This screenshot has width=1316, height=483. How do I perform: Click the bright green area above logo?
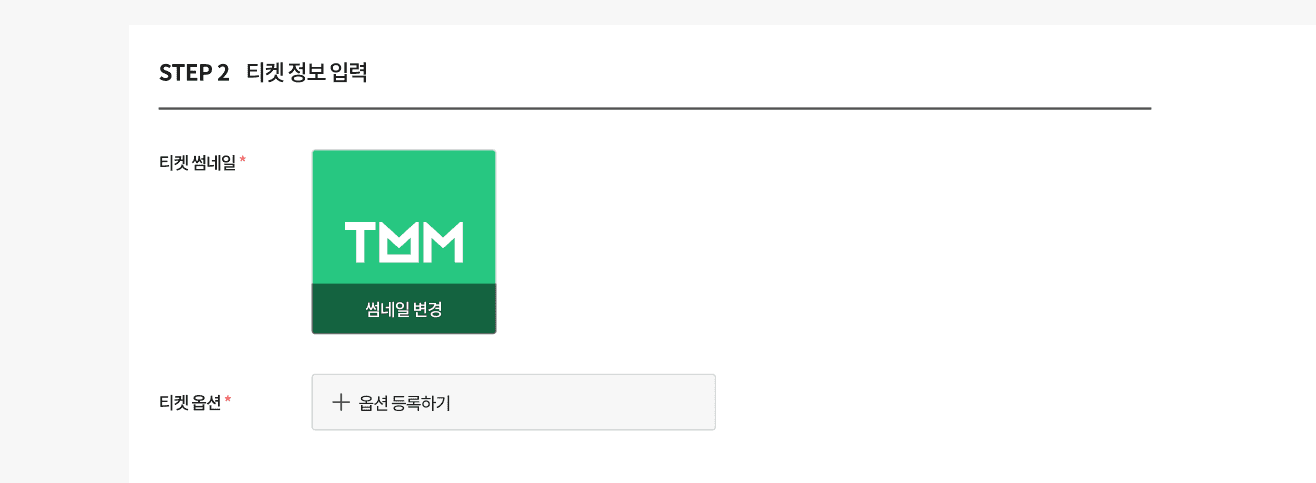404,185
